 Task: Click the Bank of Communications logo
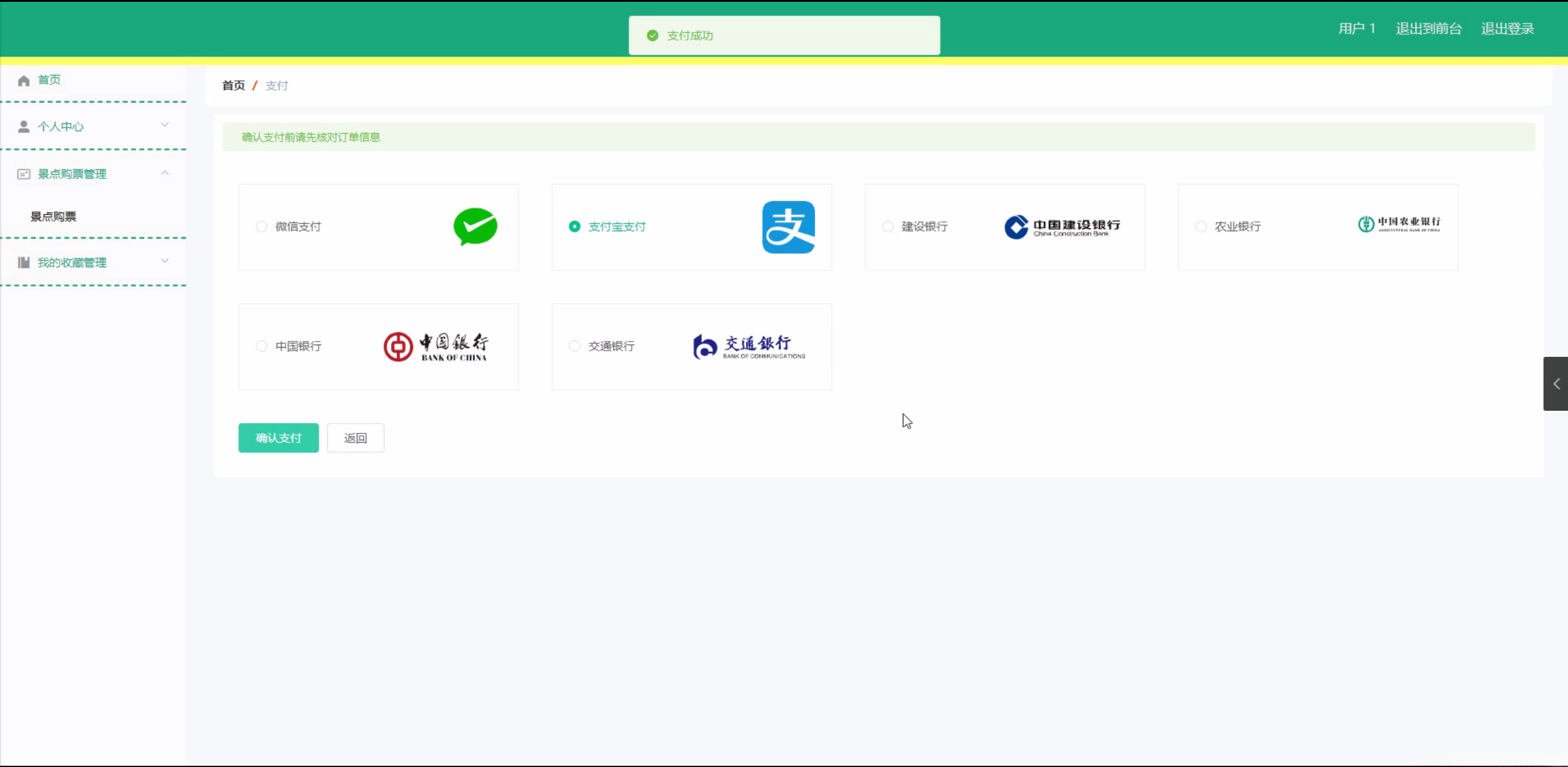click(x=749, y=347)
